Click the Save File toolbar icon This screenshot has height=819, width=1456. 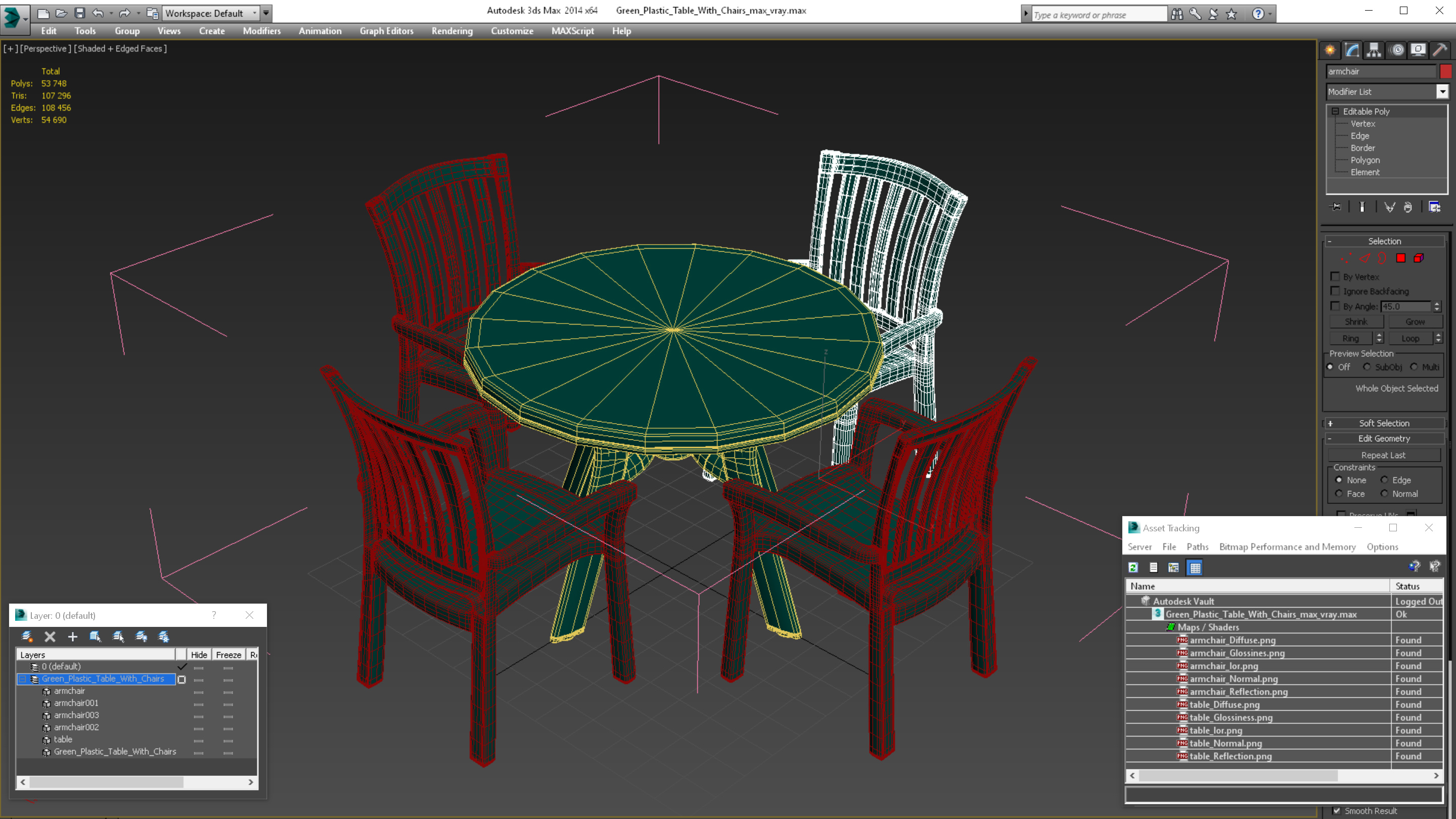coord(80,13)
